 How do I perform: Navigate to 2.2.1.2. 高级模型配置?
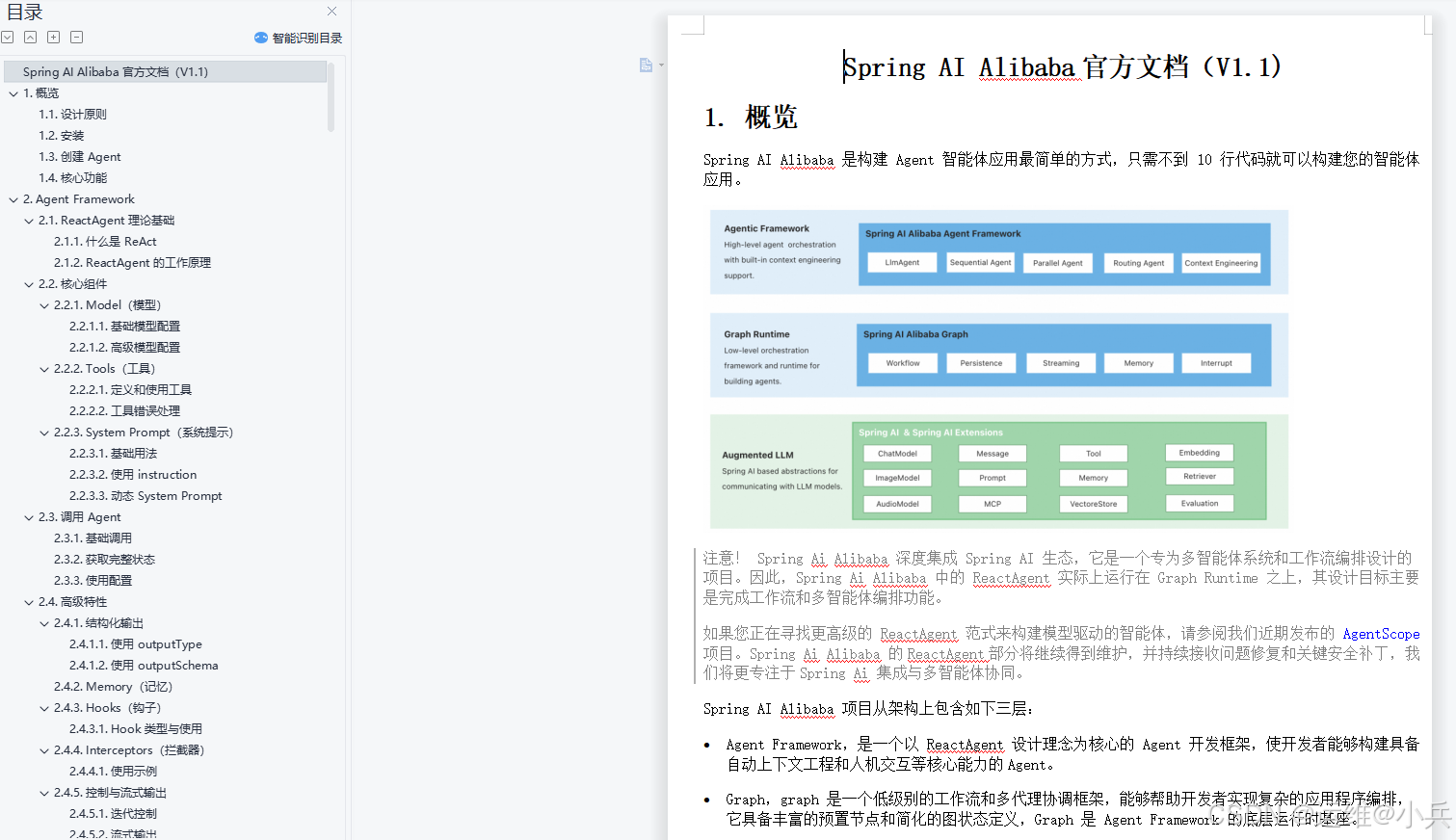coord(125,348)
